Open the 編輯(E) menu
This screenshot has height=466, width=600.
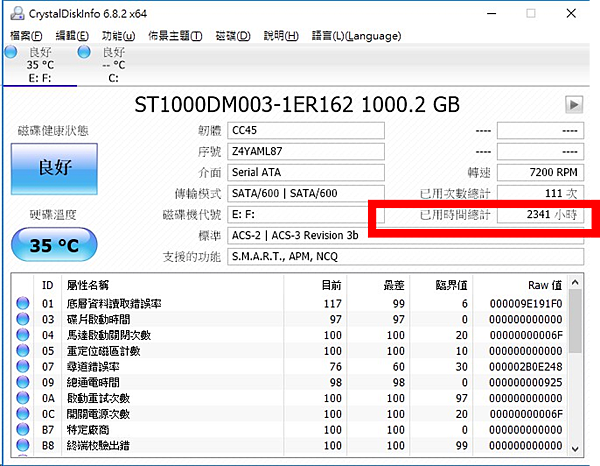click(x=72, y=36)
